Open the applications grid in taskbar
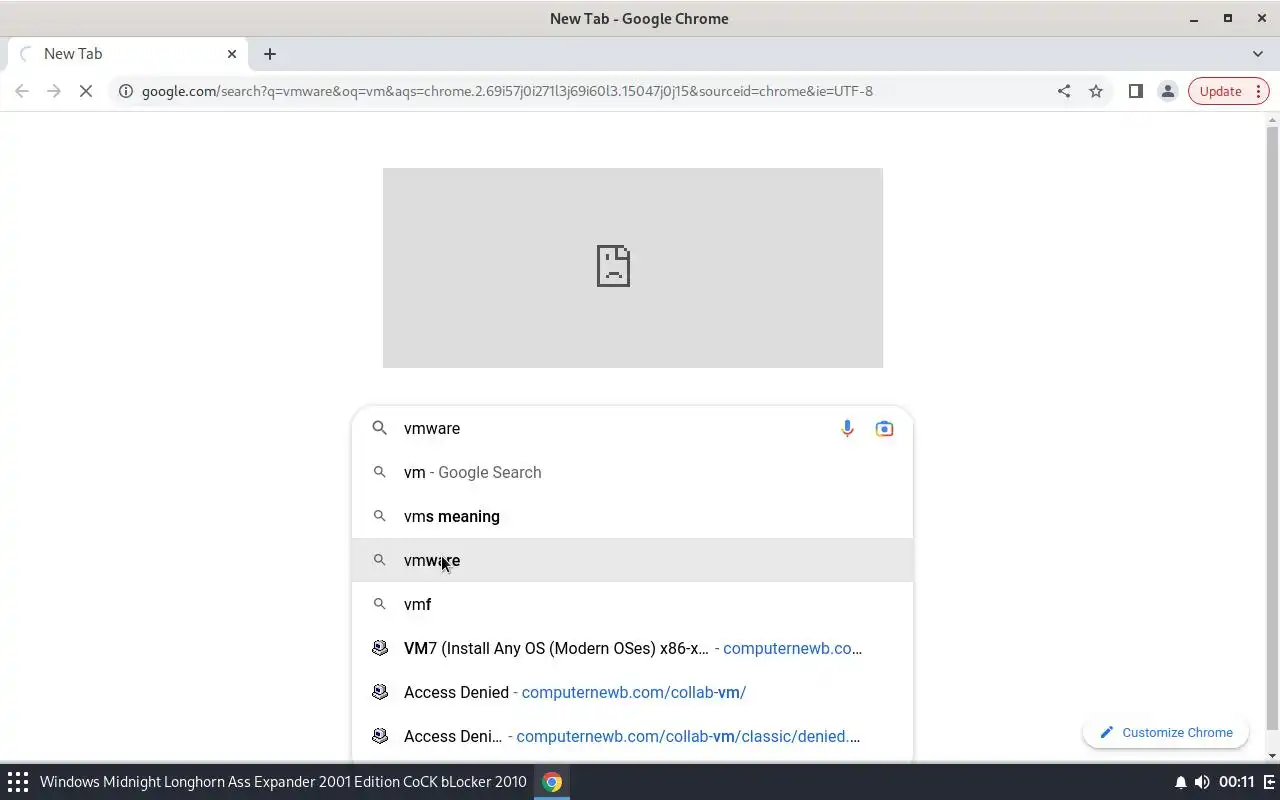 pos(18,782)
